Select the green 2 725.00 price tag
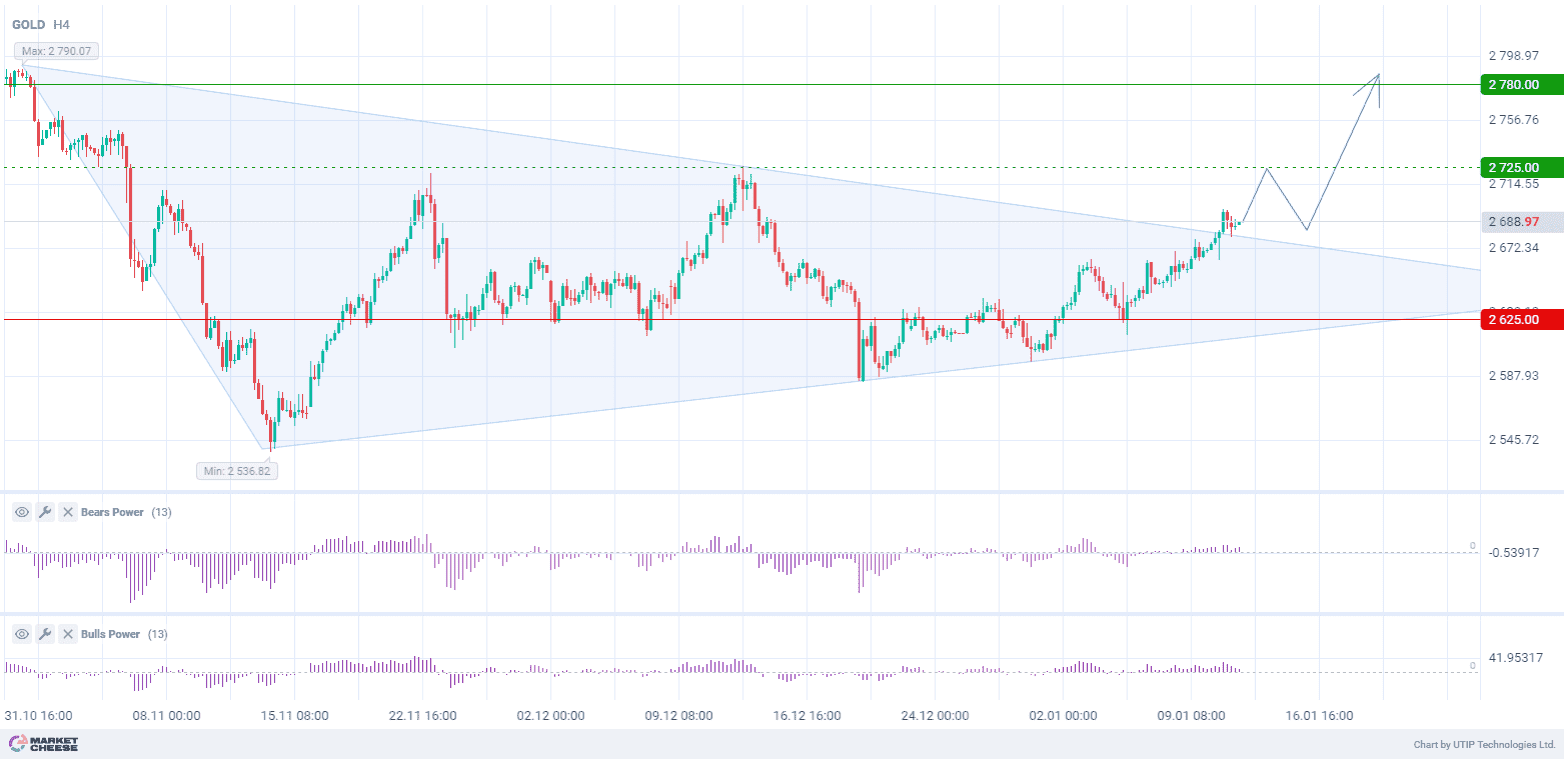The height and width of the screenshot is (759, 1564). (x=1519, y=167)
